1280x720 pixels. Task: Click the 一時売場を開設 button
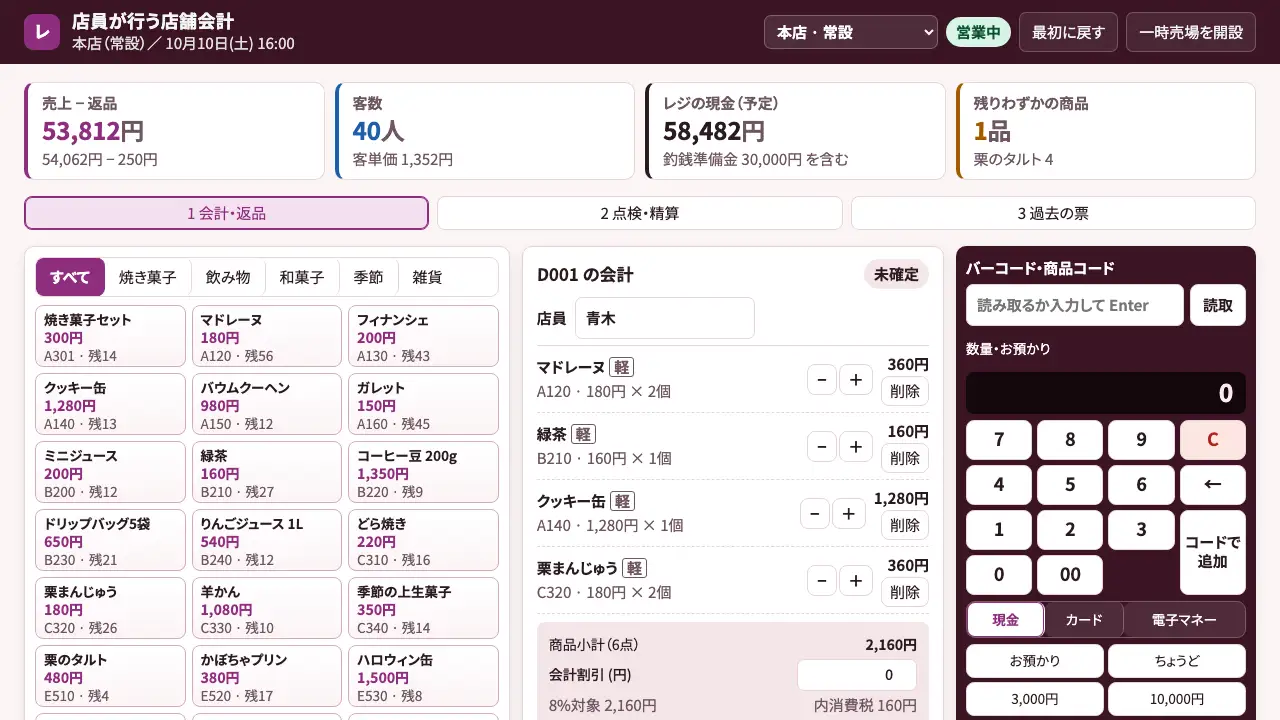(x=1191, y=32)
